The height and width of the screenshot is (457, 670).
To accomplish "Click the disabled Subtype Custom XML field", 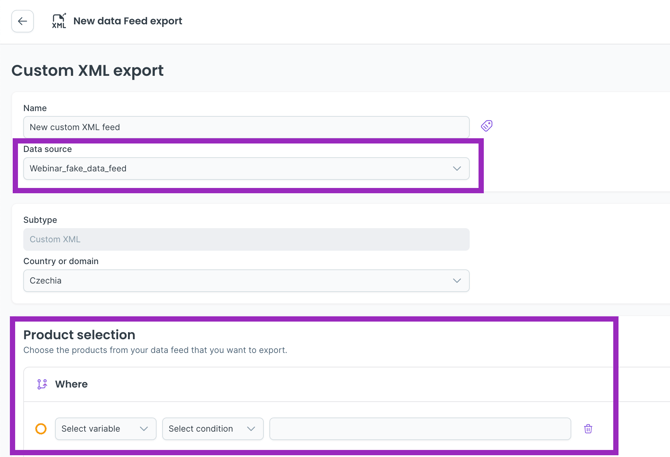I will [x=246, y=240].
